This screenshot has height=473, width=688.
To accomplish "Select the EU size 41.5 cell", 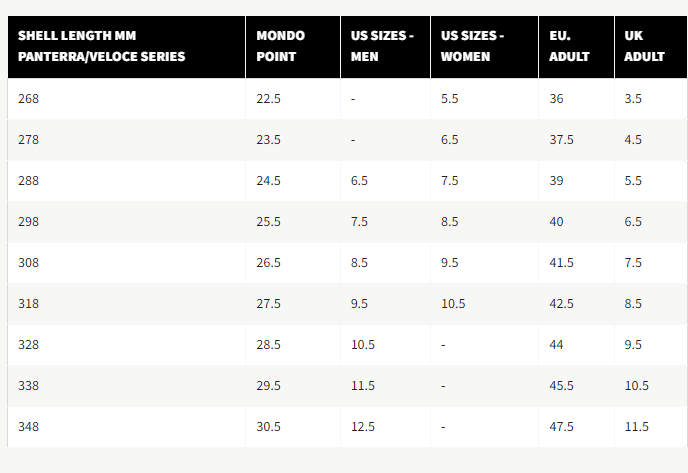I will [562, 263].
